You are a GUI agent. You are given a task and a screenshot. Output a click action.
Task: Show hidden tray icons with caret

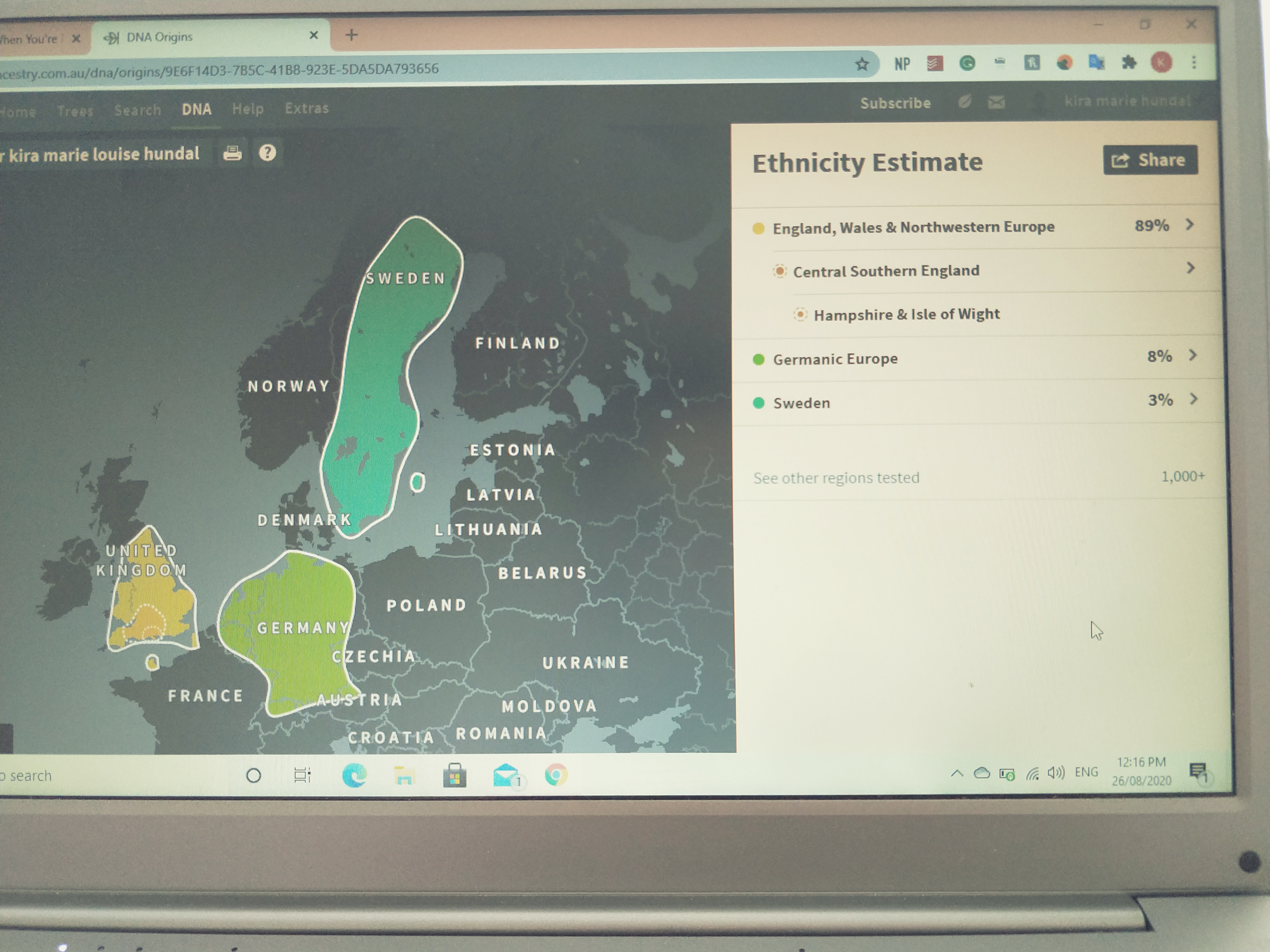tap(957, 773)
